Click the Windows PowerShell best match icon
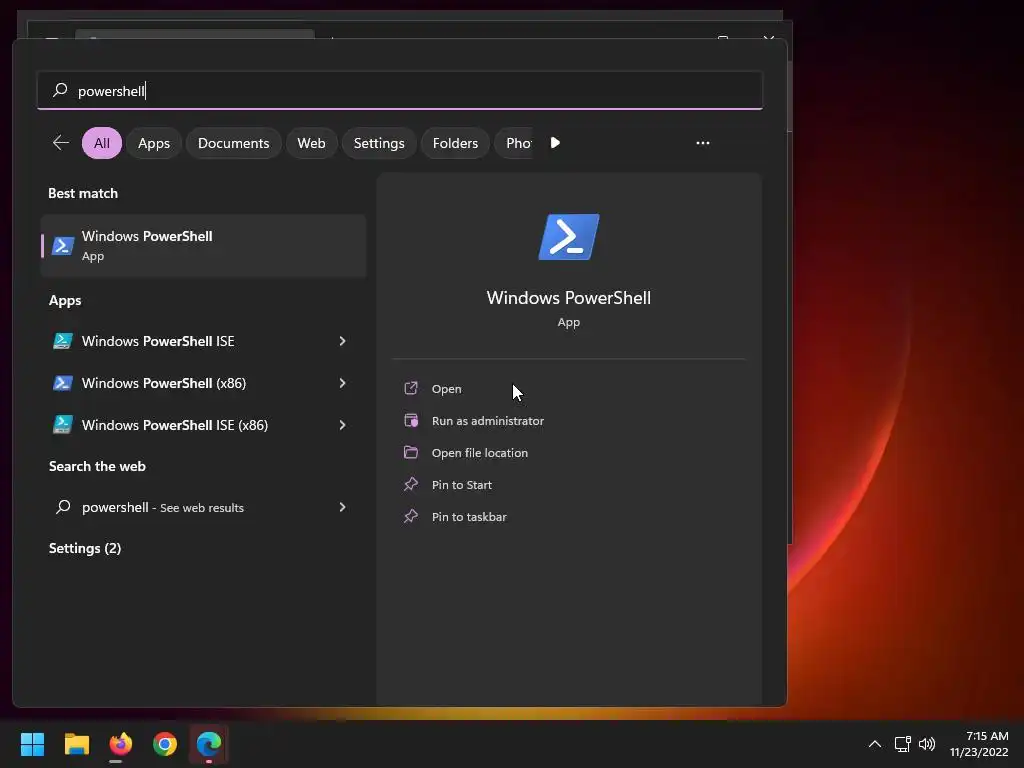This screenshot has width=1024, height=768. point(63,246)
